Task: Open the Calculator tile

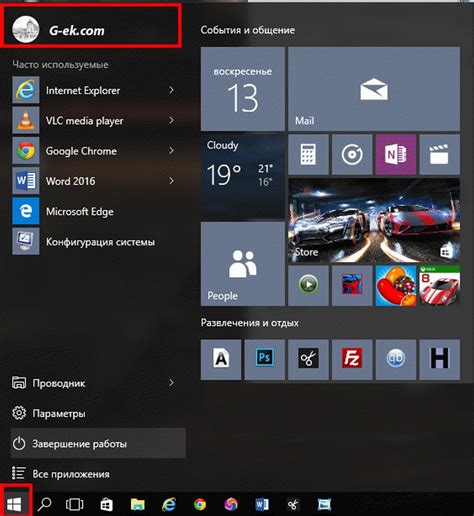Action: pyautogui.click(x=308, y=154)
